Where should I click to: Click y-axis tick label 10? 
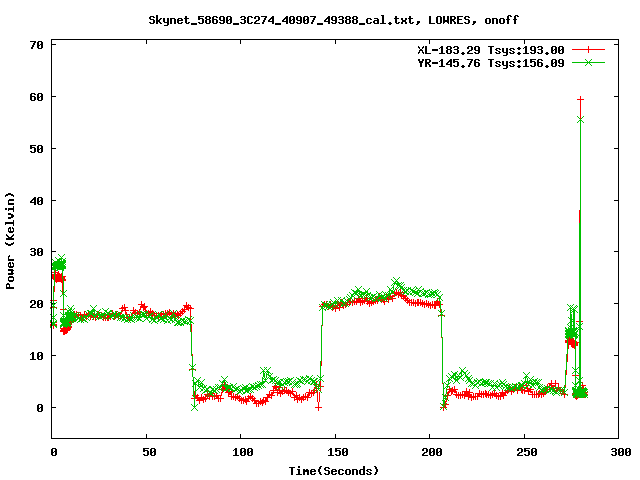click(36, 356)
